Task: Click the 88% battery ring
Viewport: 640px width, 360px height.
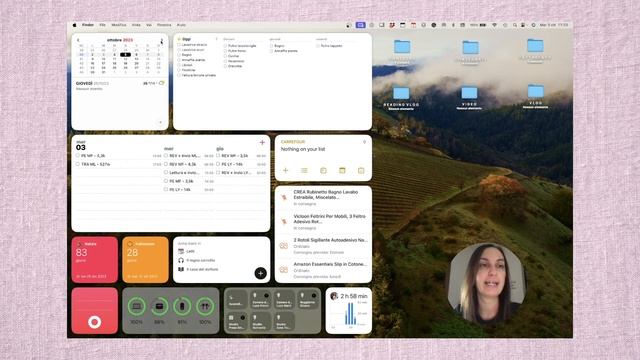Action: pyautogui.click(x=159, y=306)
